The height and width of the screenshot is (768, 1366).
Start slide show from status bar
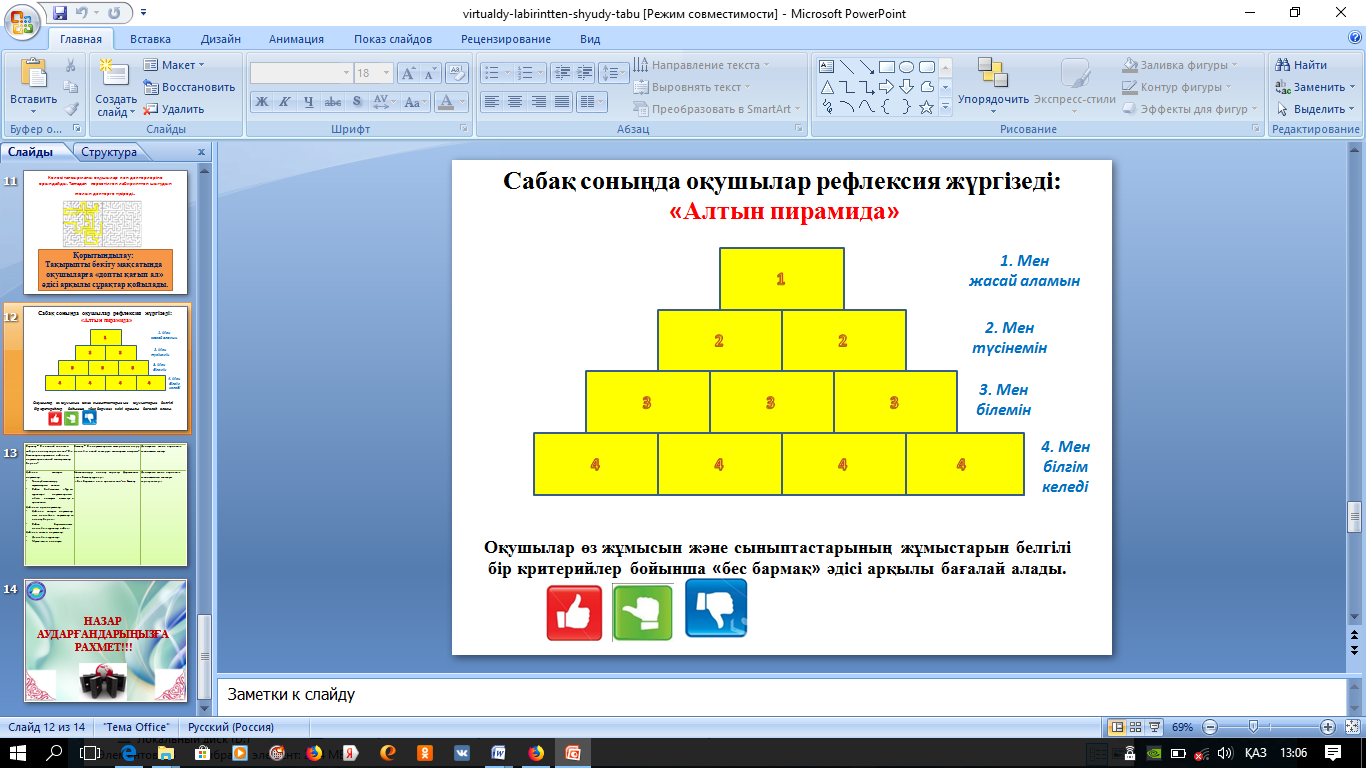[1156, 727]
